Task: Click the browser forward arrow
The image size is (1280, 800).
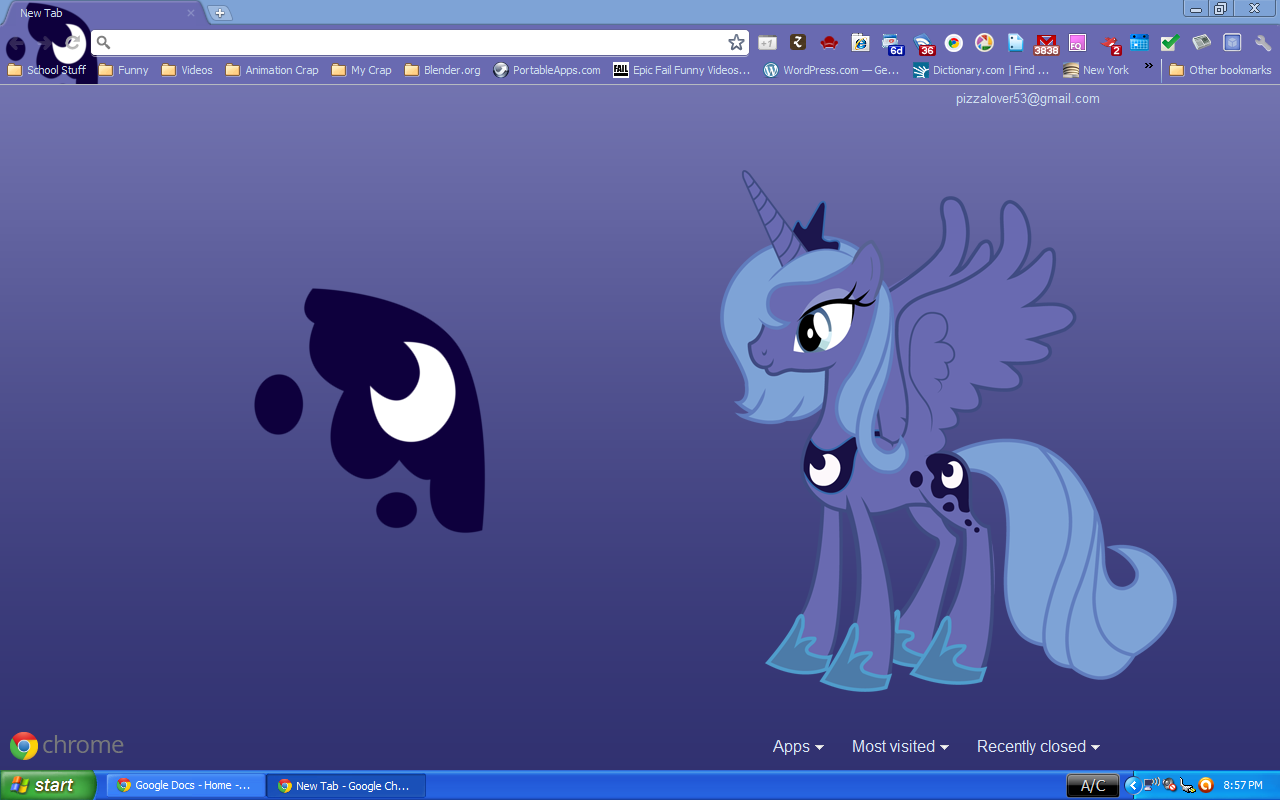Action: click(44, 43)
